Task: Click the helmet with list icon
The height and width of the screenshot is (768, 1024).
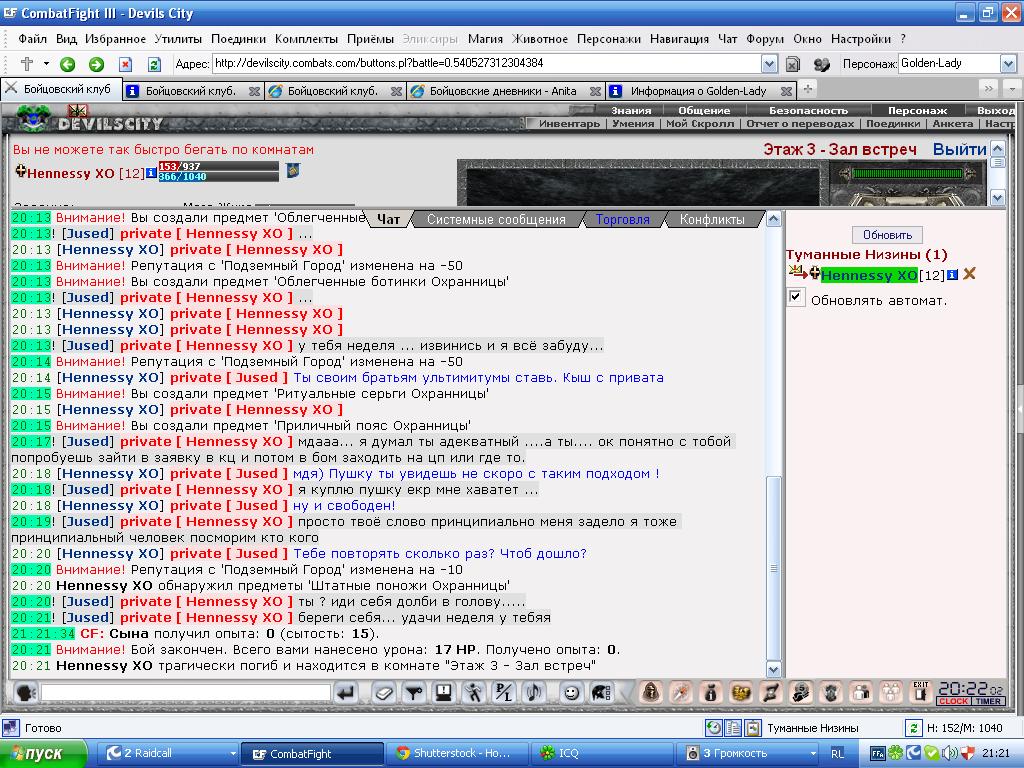Action: [x=601, y=692]
